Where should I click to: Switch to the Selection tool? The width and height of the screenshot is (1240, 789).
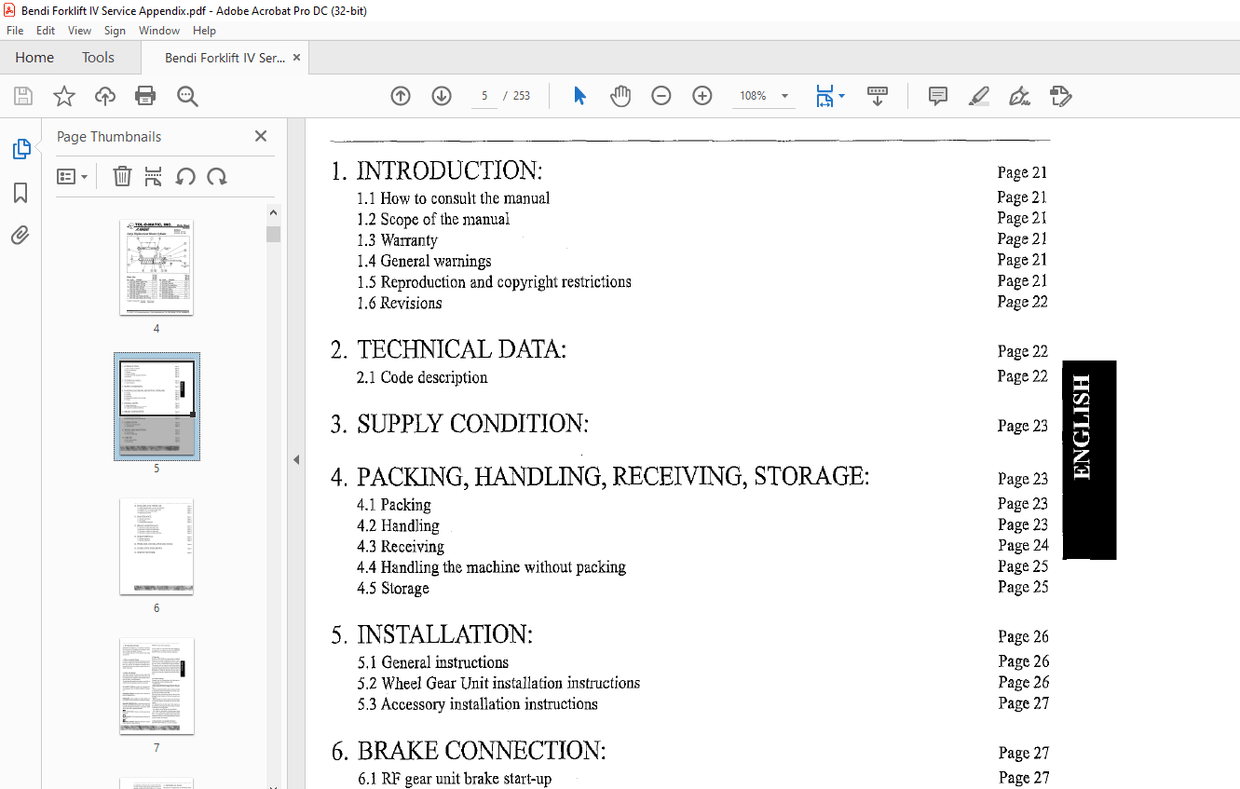[578, 95]
